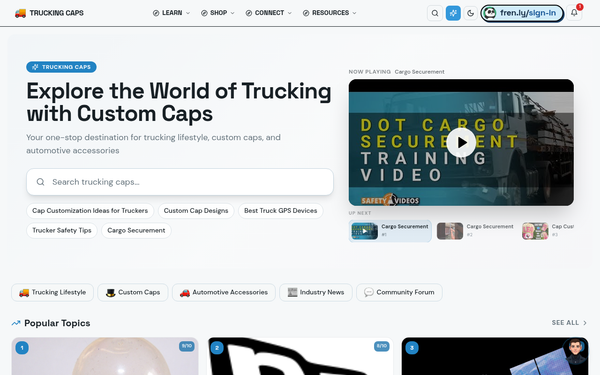
Task: Click the Trucking Caps blue badge
Action: [61, 67]
